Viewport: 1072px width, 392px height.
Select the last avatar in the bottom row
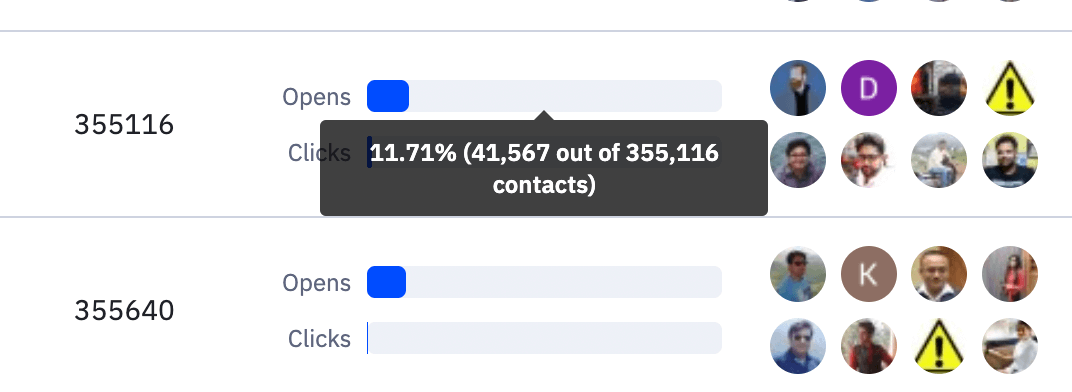tap(1010, 346)
